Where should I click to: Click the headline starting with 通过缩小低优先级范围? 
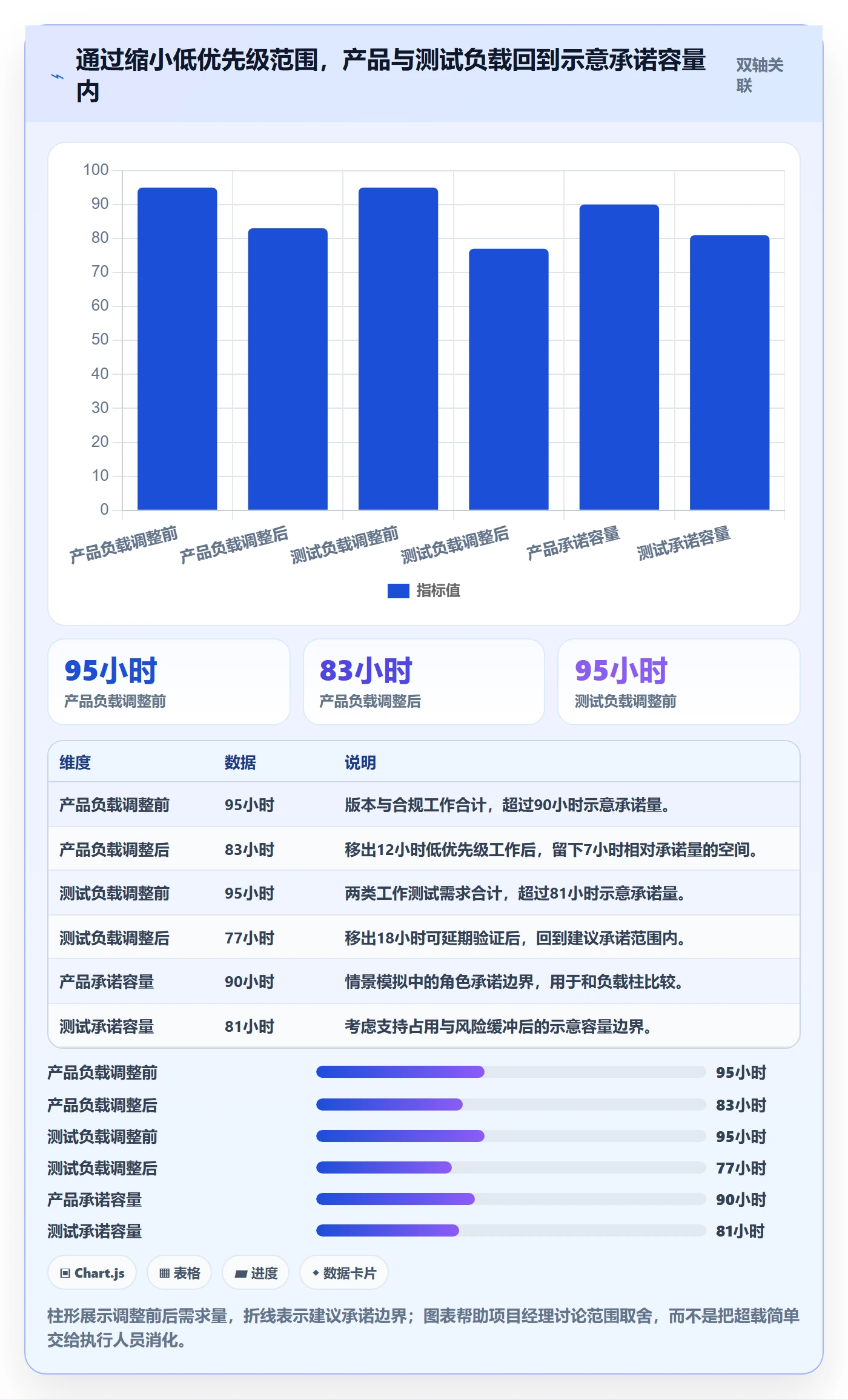point(391,76)
